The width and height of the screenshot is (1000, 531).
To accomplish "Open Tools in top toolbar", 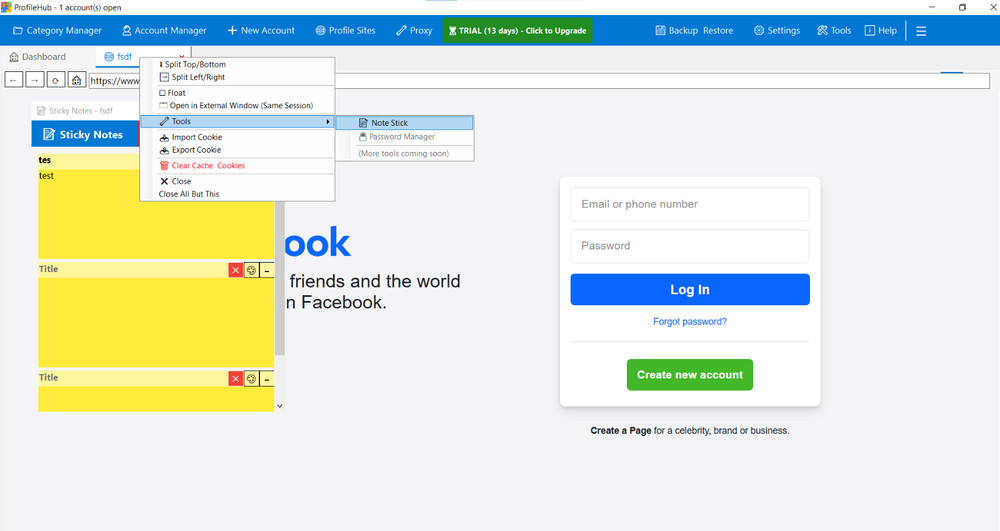I will (x=834, y=31).
